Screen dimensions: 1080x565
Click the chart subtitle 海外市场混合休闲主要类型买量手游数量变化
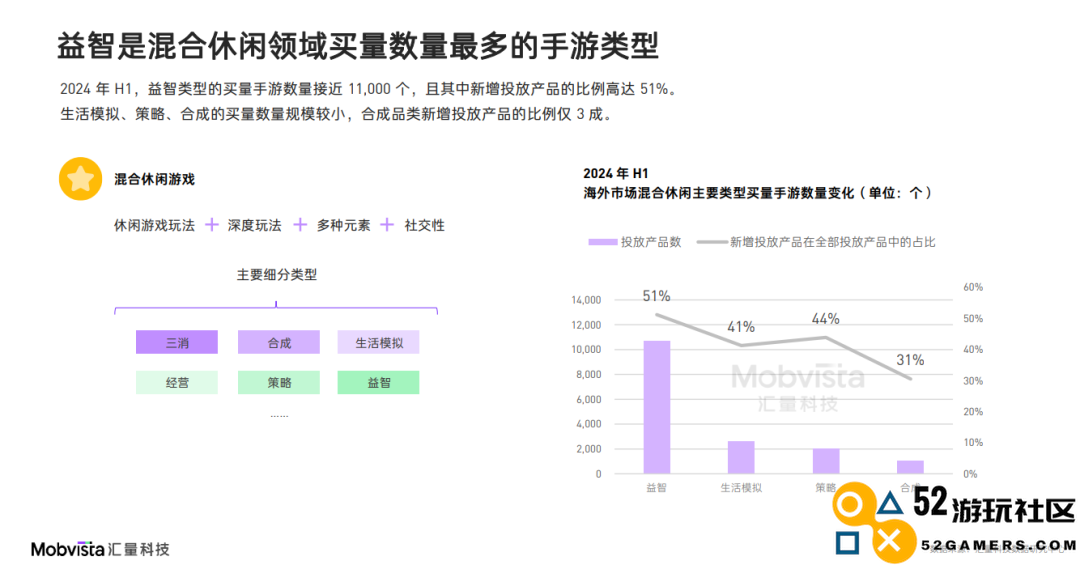point(718,193)
